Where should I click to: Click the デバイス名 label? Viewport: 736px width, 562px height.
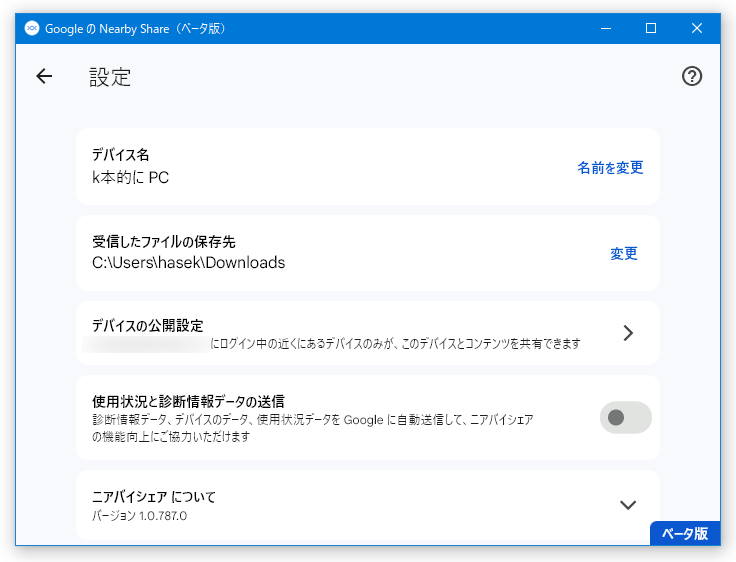[120, 154]
